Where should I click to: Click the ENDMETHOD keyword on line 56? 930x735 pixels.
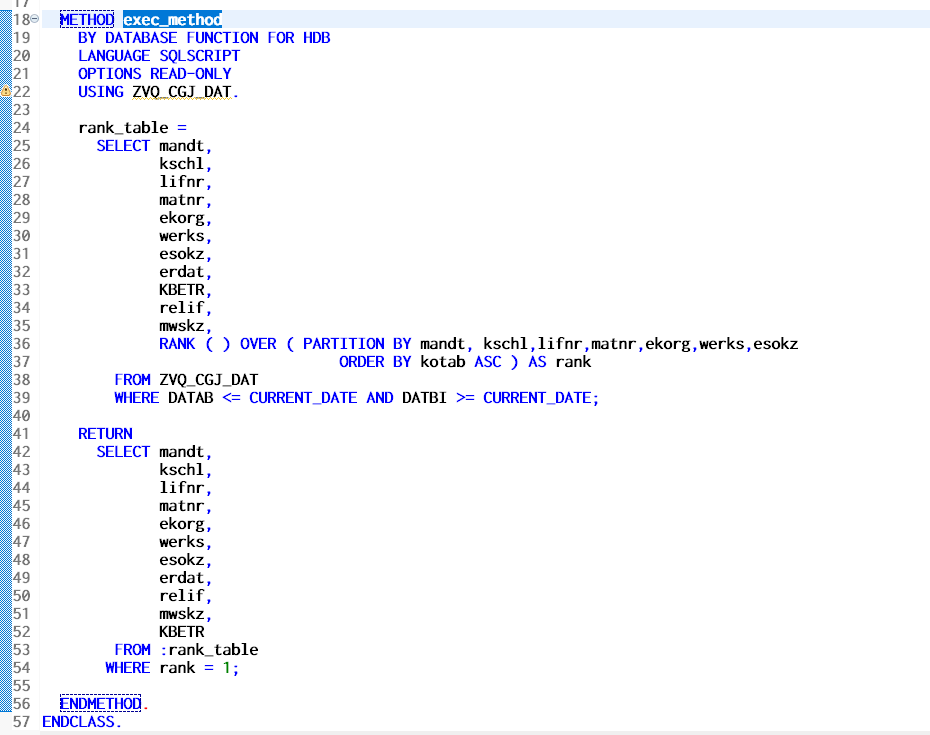[99, 703]
